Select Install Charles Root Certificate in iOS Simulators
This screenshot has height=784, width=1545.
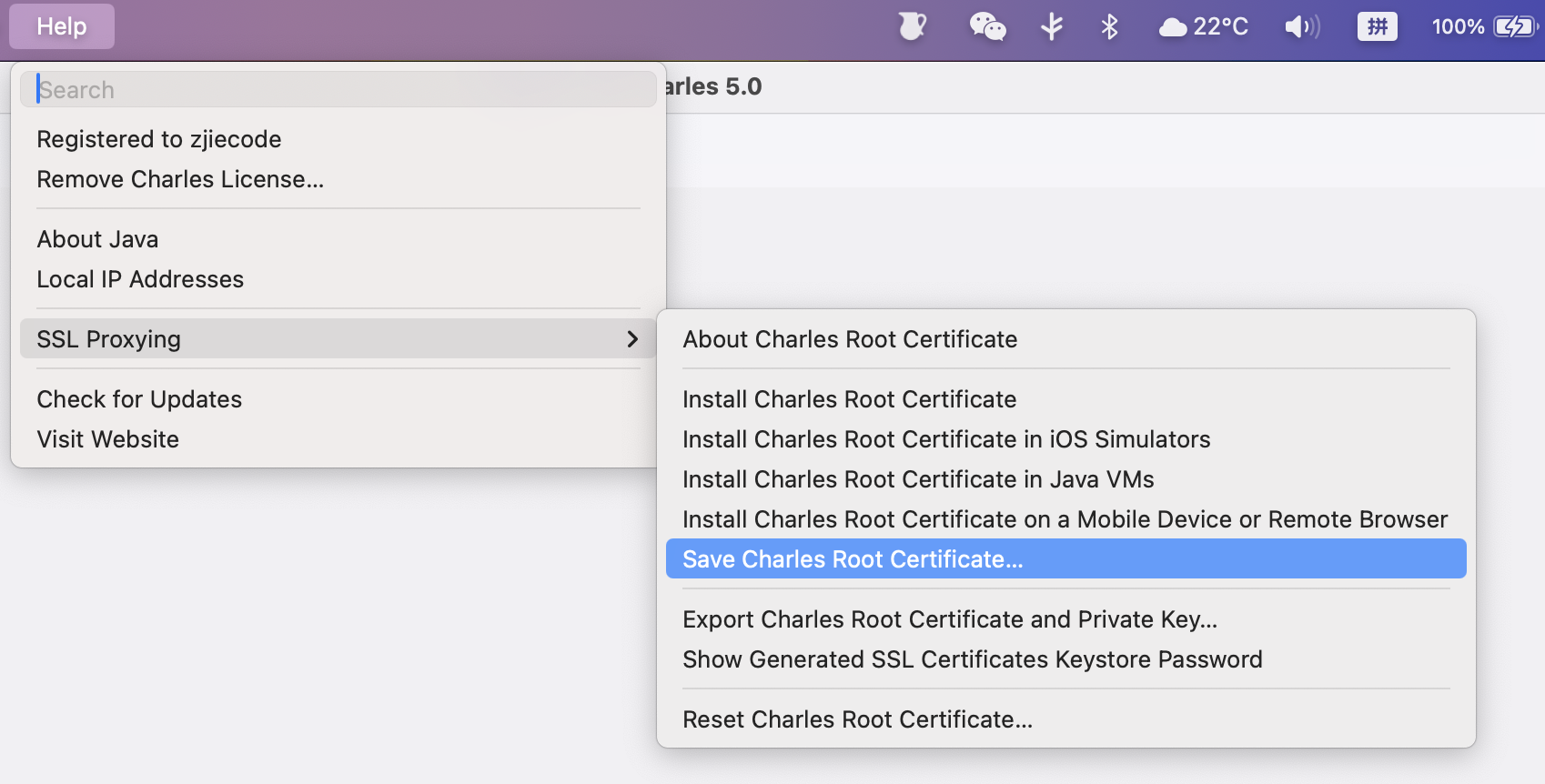tap(946, 439)
